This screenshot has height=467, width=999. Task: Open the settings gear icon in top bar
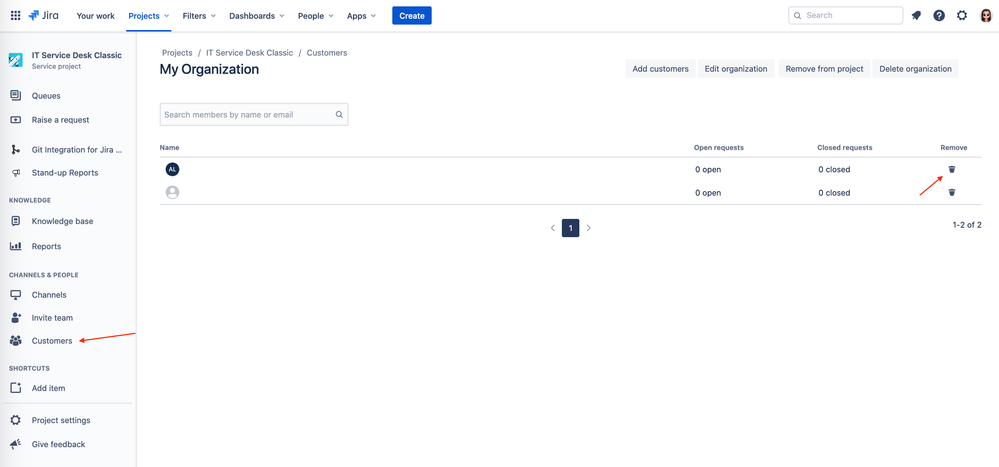[962, 16]
